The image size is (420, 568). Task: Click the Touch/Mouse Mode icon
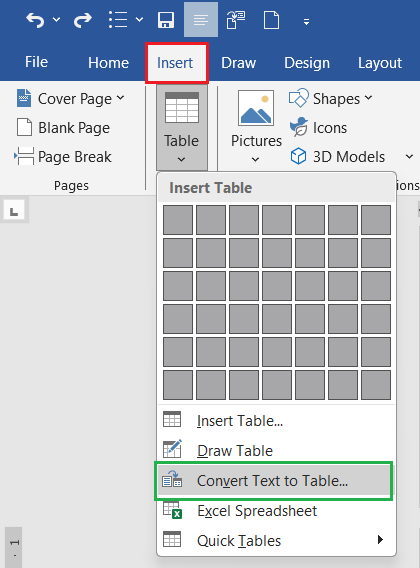pyautogui.click(x=236, y=20)
